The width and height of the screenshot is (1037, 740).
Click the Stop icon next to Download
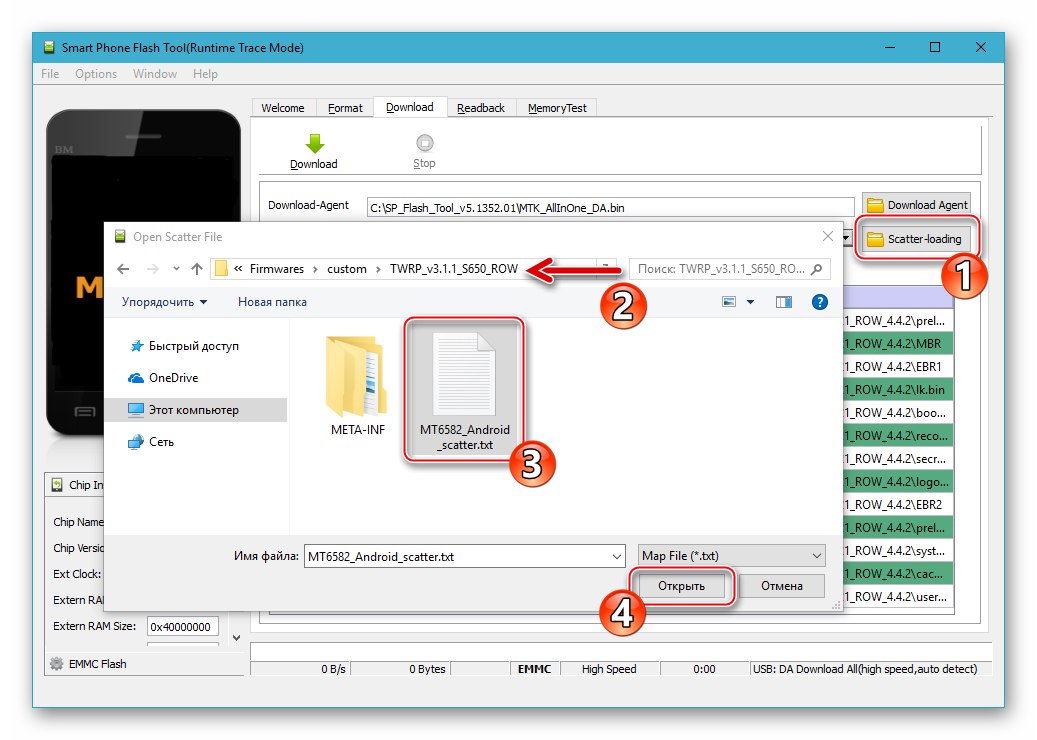coord(424,143)
